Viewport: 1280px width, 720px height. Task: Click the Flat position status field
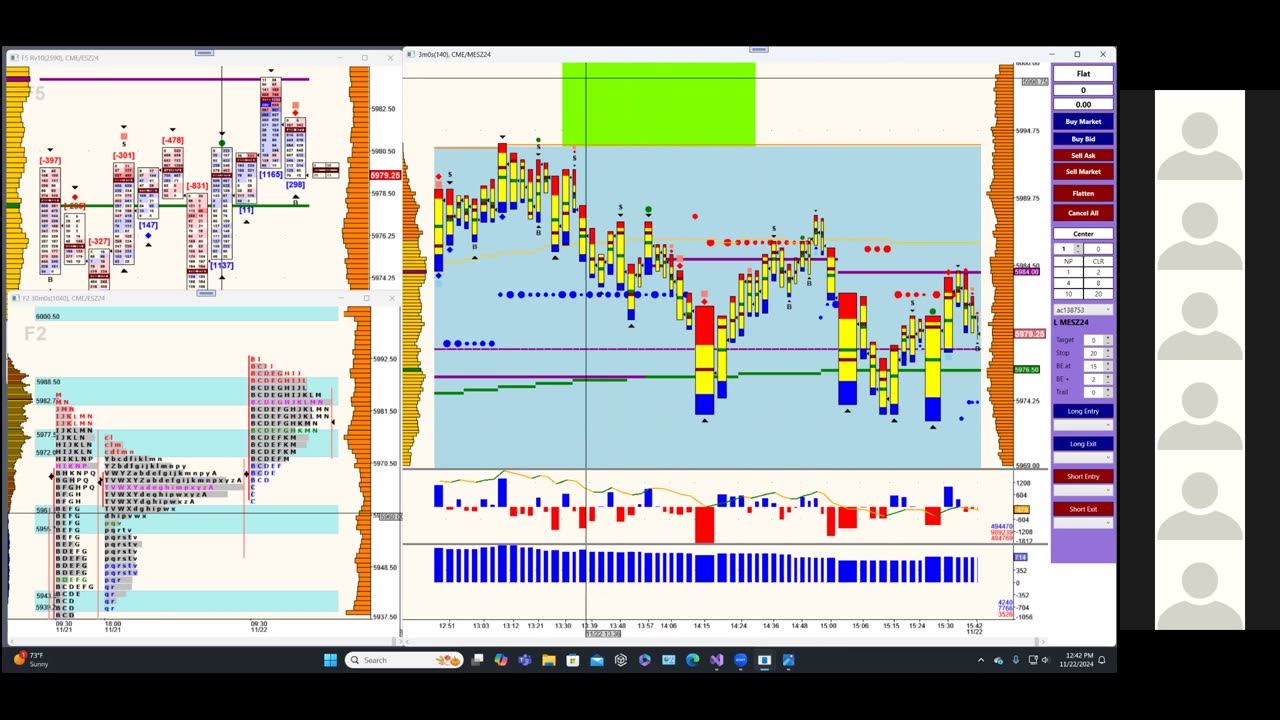[1083, 74]
